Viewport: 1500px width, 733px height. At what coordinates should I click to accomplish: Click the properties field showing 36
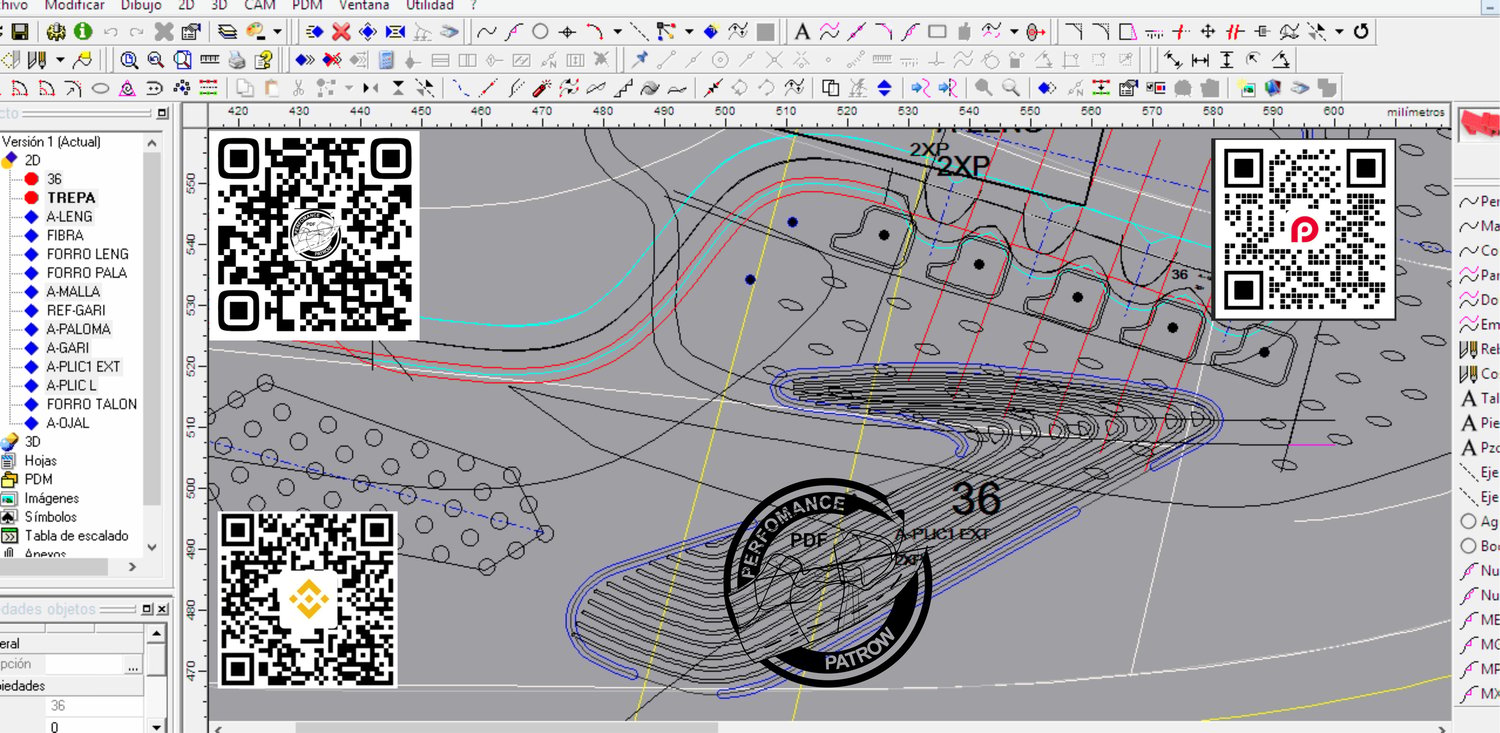tap(94, 706)
